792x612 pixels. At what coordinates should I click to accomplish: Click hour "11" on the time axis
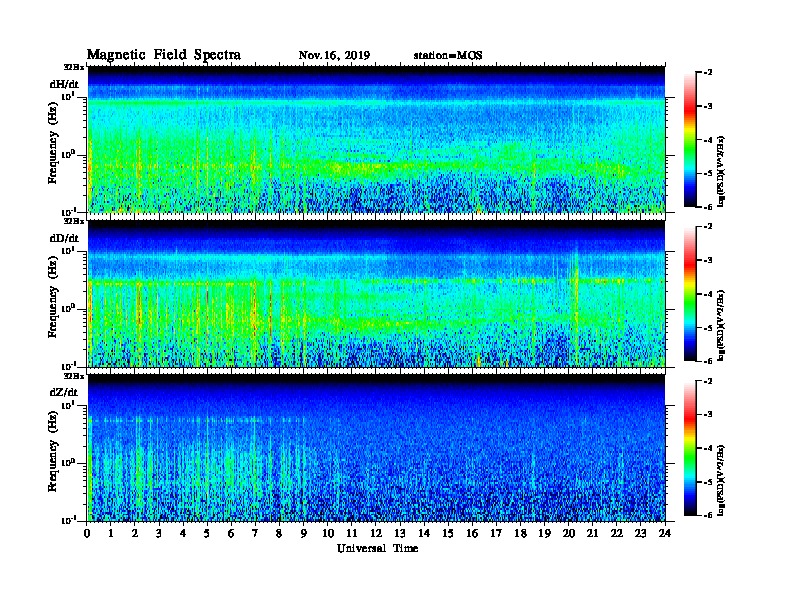[x=352, y=534]
